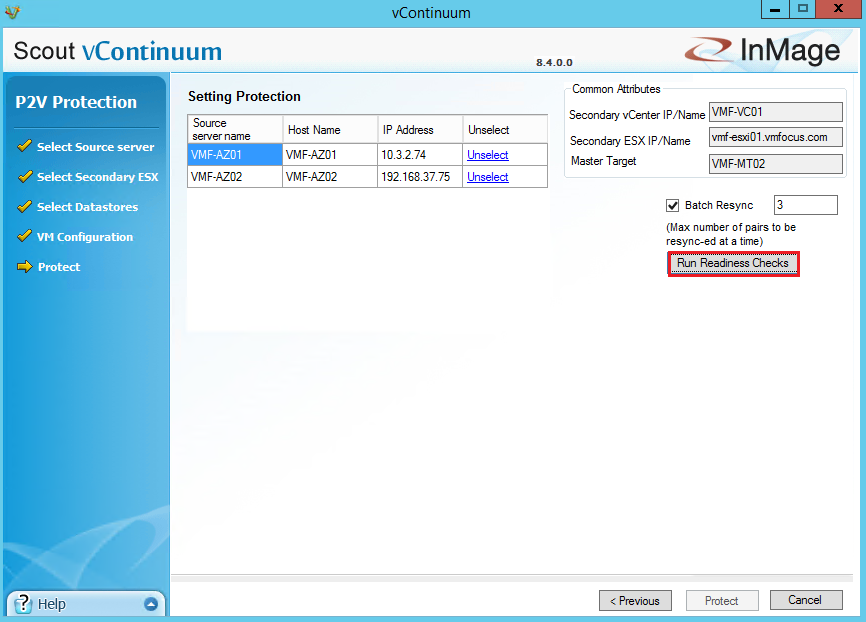
Task: Click the Batch Resync number field
Action: pos(805,205)
